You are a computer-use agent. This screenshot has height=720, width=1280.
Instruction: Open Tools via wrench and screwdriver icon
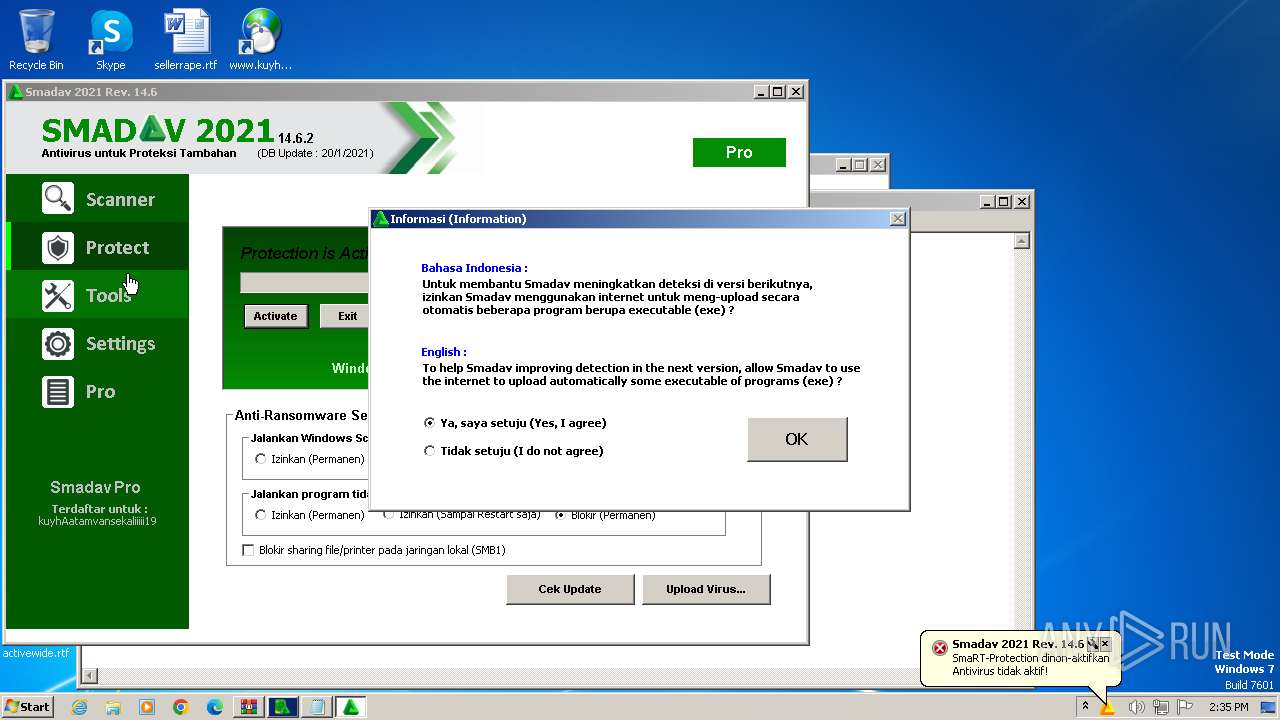(58, 295)
